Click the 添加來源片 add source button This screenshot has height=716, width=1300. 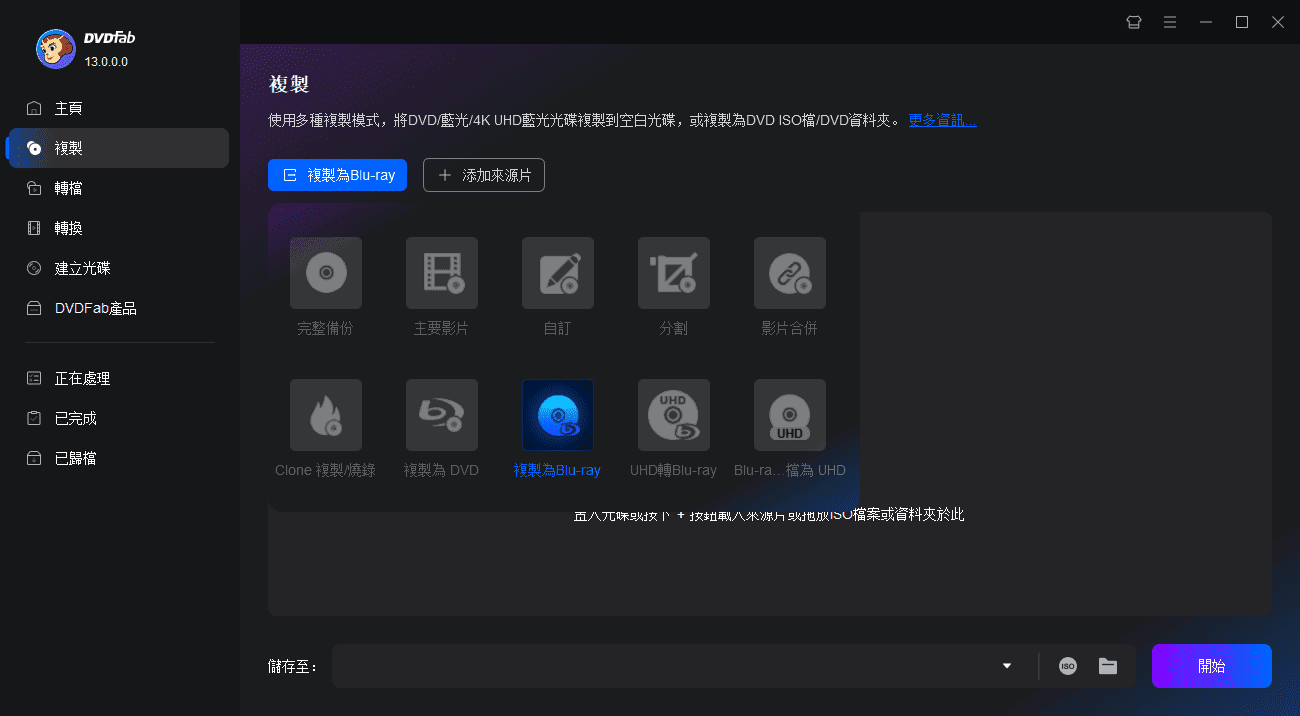484,175
